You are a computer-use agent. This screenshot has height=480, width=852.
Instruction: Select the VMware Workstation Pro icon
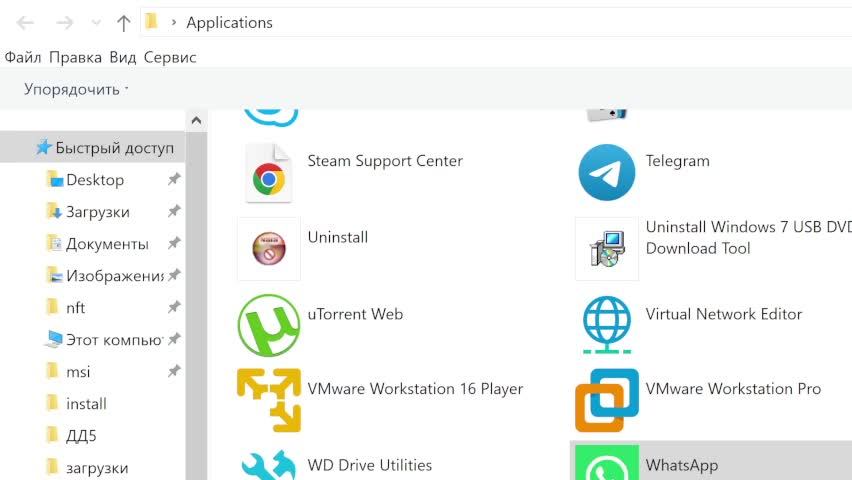(607, 401)
